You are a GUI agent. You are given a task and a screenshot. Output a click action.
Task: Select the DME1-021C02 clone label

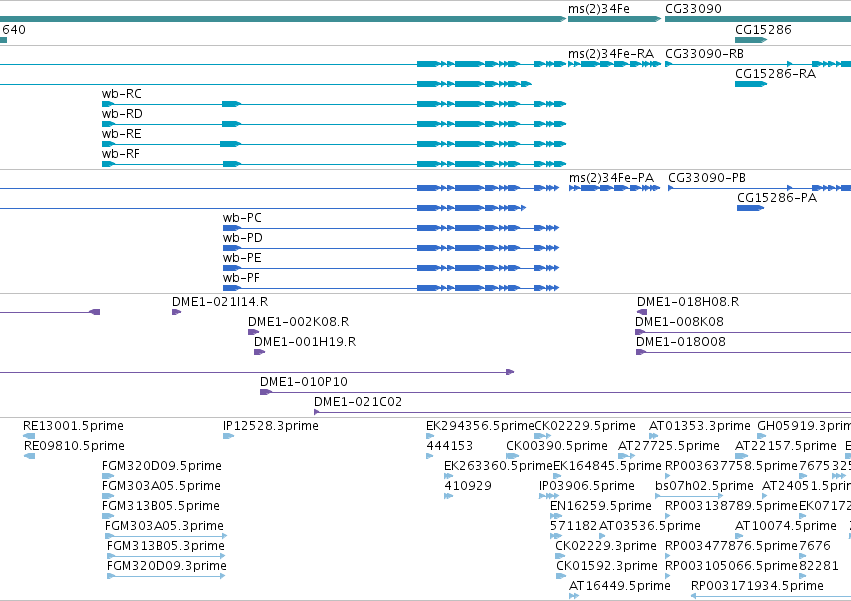358,402
